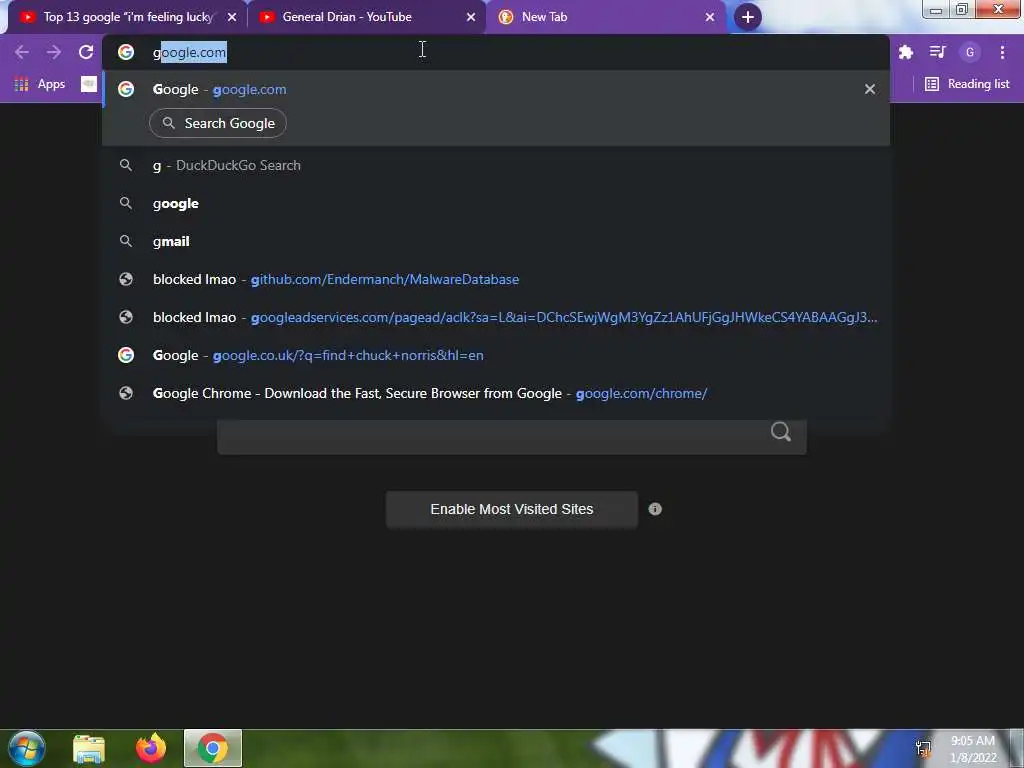The width and height of the screenshot is (1024, 768).
Task: Open the profile avatar G icon
Action: pyautogui.click(x=970, y=52)
